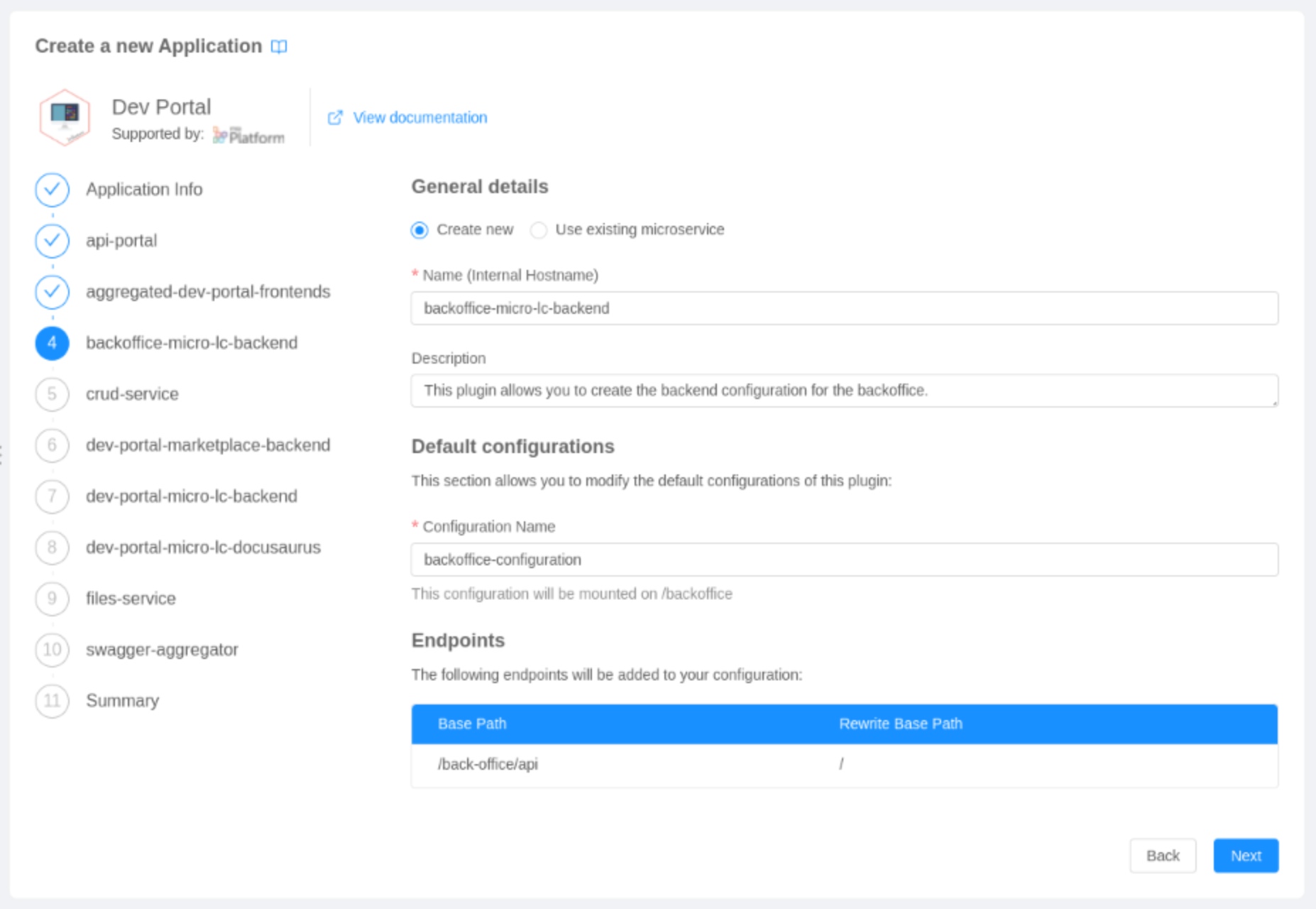This screenshot has height=909, width=1316.
Task: Click the Back button
Action: [x=1163, y=856]
